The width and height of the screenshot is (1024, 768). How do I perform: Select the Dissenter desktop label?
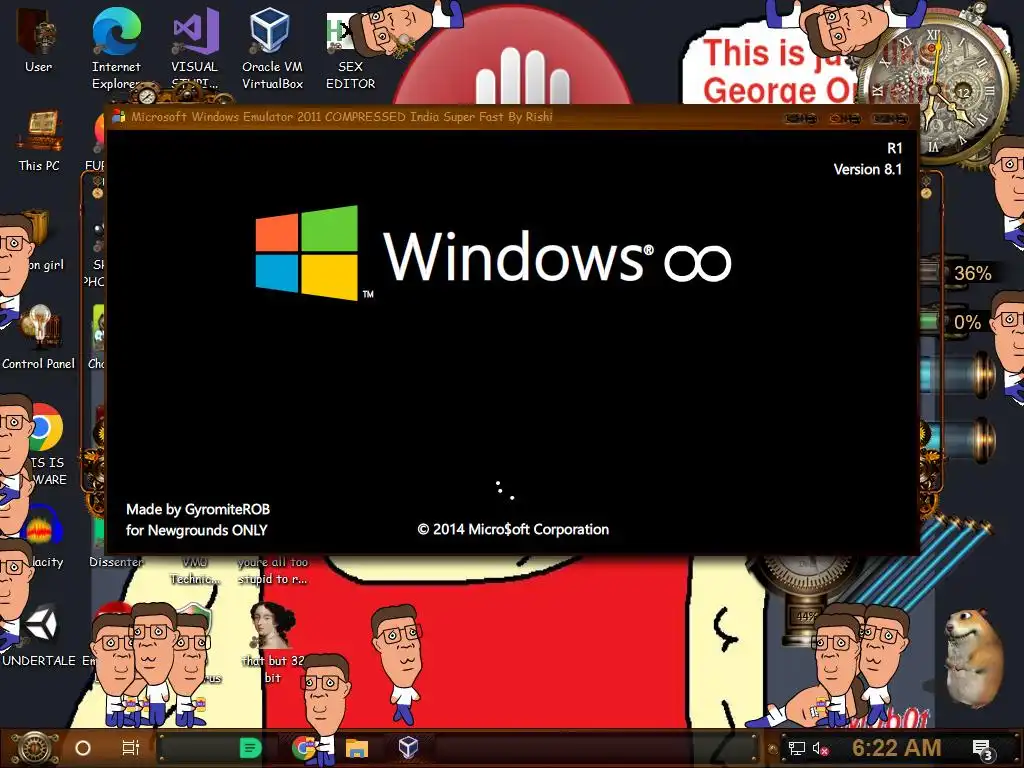[116, 562]
